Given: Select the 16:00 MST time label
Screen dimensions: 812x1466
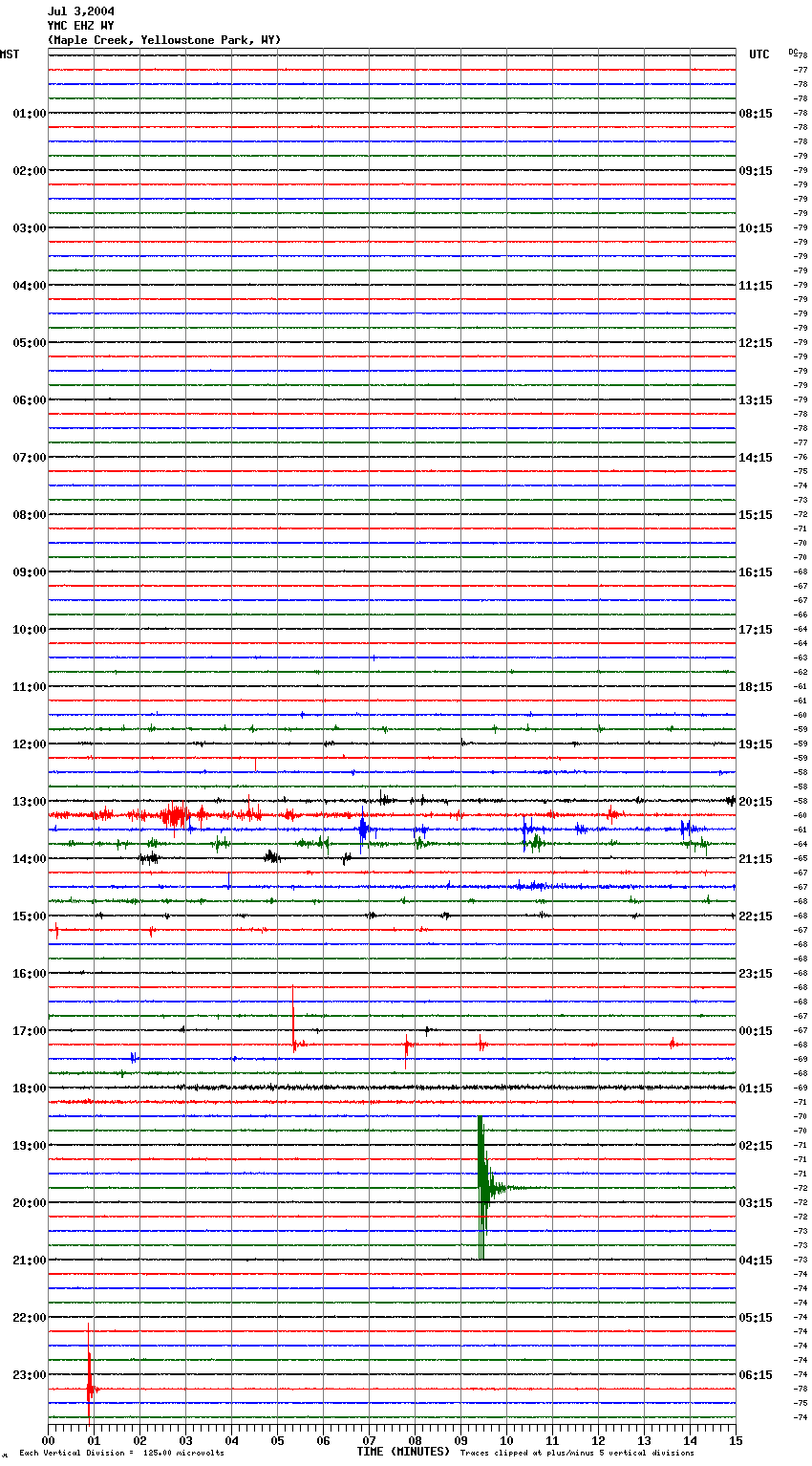Looking at the screenshot, I should [30, 974].
